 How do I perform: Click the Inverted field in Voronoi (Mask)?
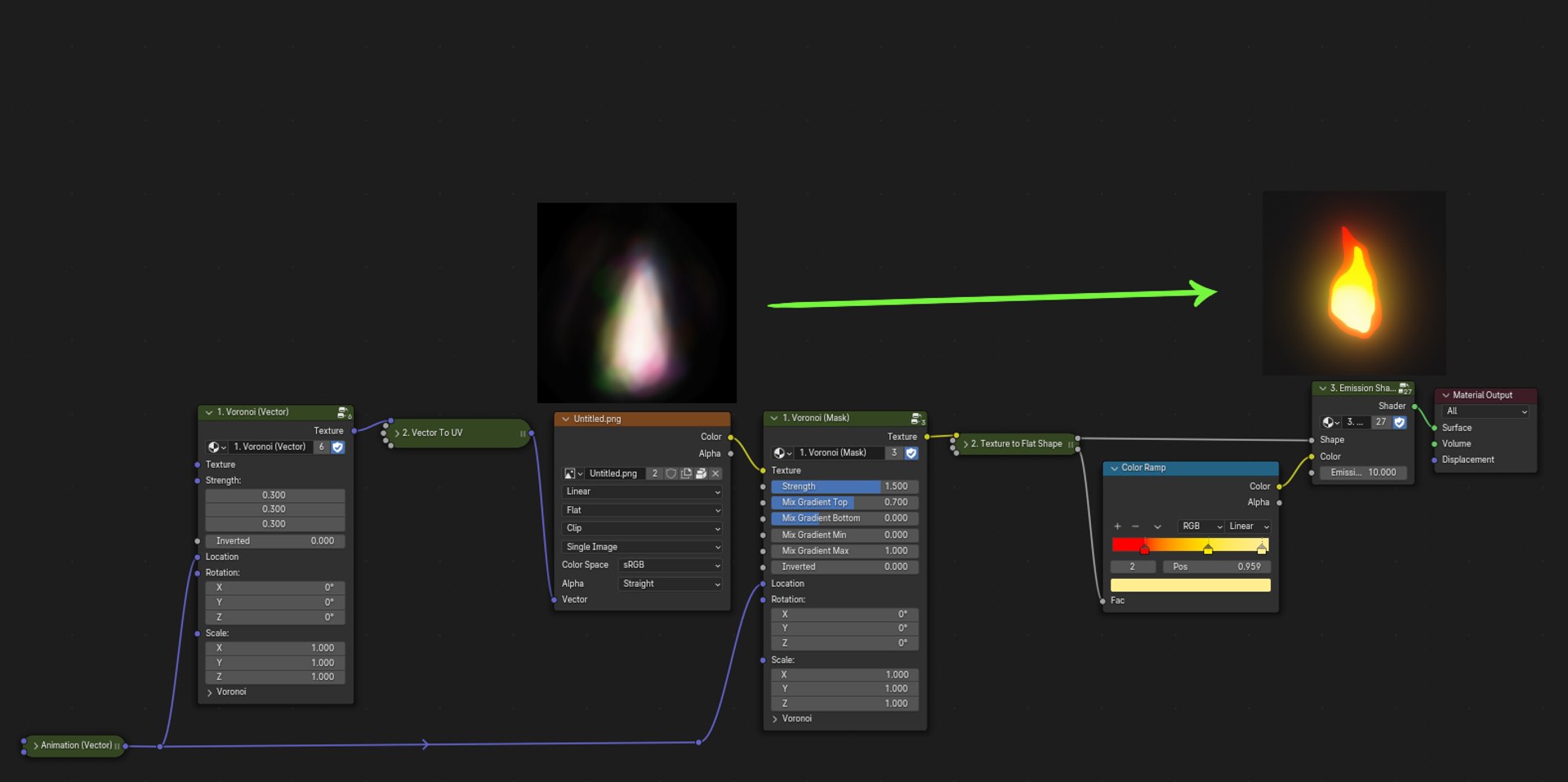tap(845, 567)
